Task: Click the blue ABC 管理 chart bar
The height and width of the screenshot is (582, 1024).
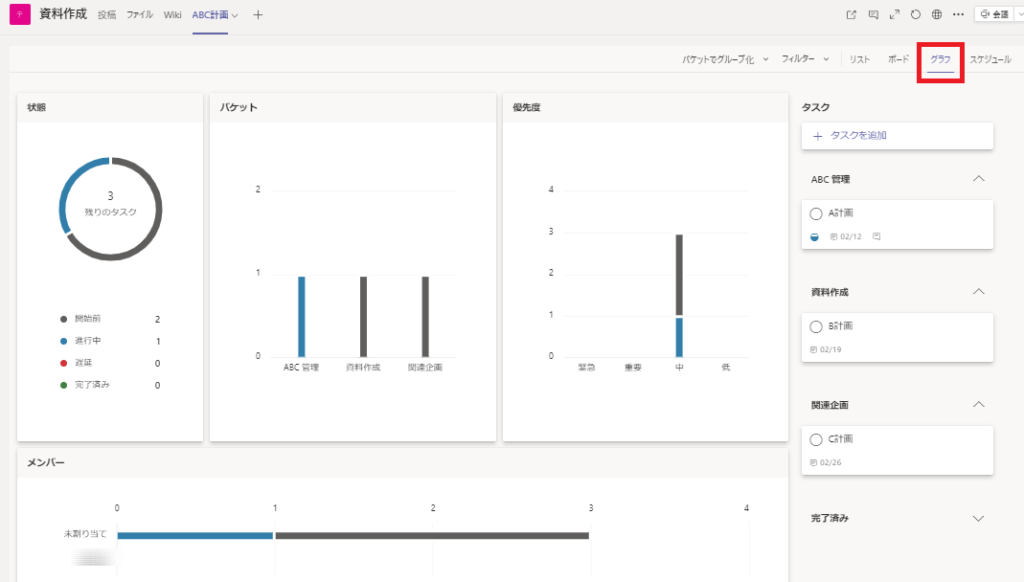Action: click(302, 316)
